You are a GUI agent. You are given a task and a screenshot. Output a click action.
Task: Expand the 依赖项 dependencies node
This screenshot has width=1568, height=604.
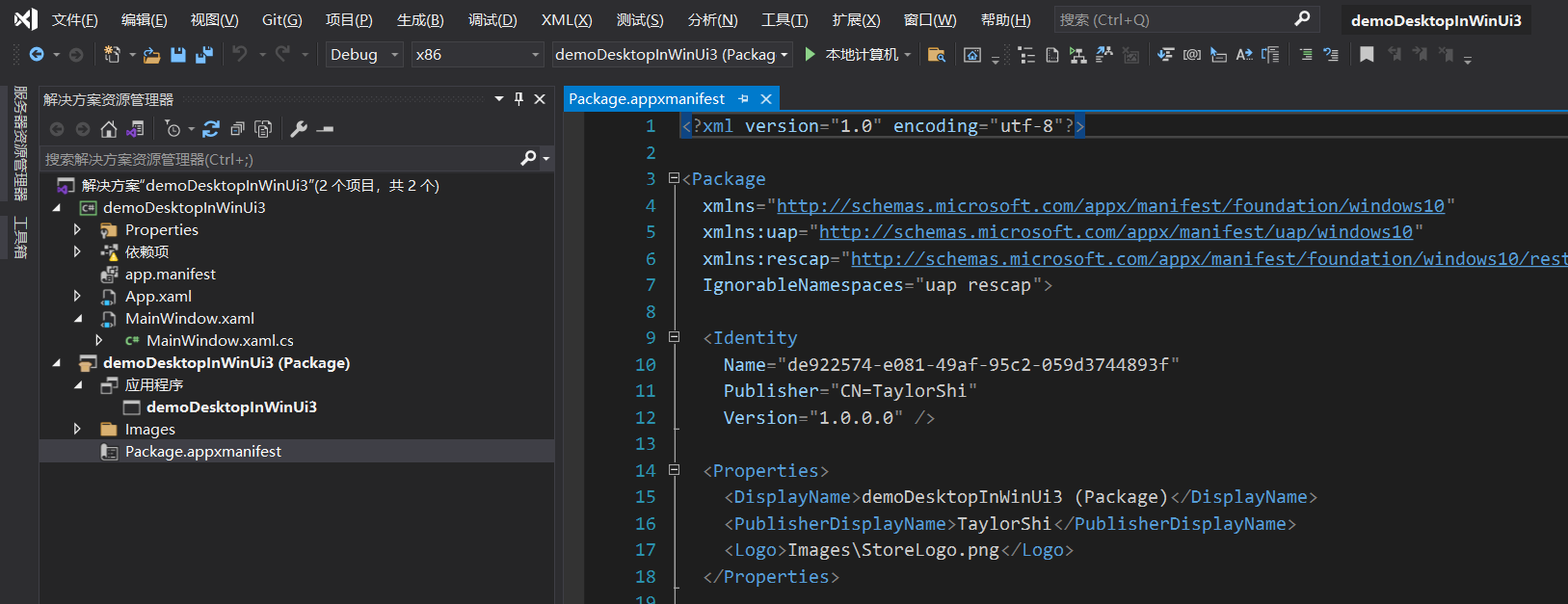pos(77,251)
